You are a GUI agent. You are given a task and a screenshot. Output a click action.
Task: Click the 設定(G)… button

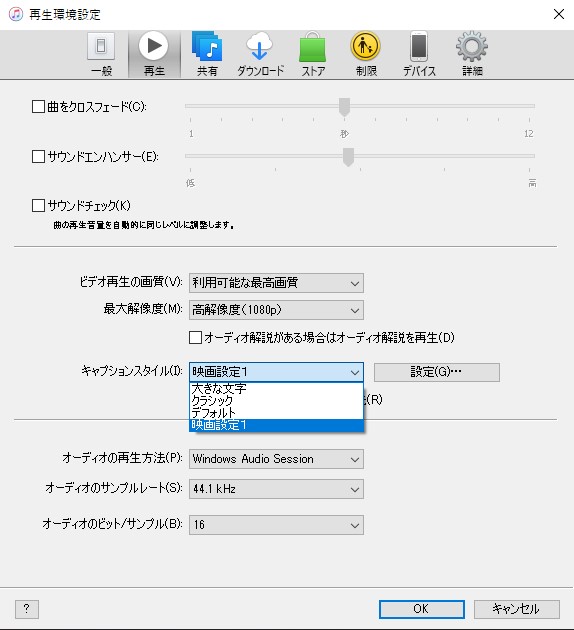click(x=437, y=372)
